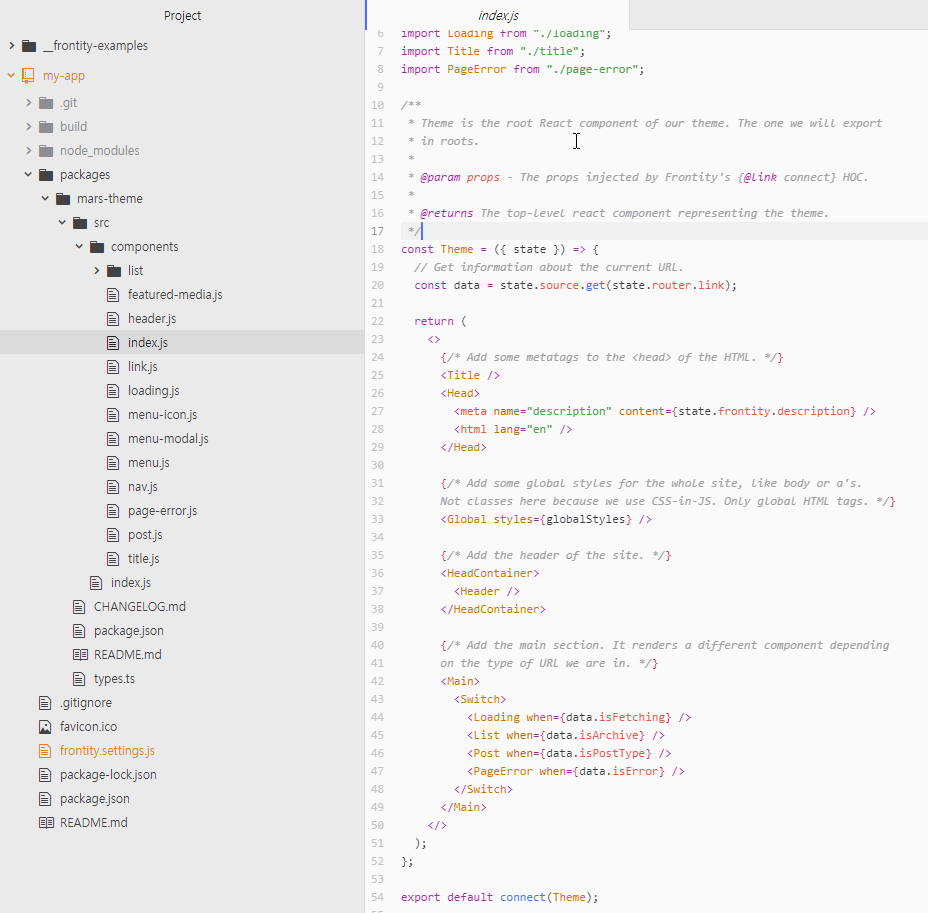Click the featured-media.js file icon
The height and width of the screenshot is (913, 928).
[x=113, y=295]
